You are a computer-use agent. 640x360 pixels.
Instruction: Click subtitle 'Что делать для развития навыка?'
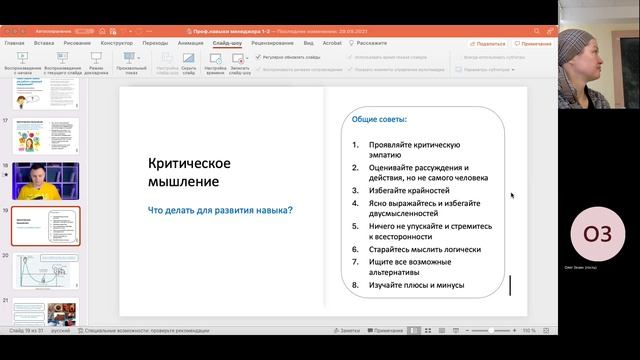pos(220,210)
